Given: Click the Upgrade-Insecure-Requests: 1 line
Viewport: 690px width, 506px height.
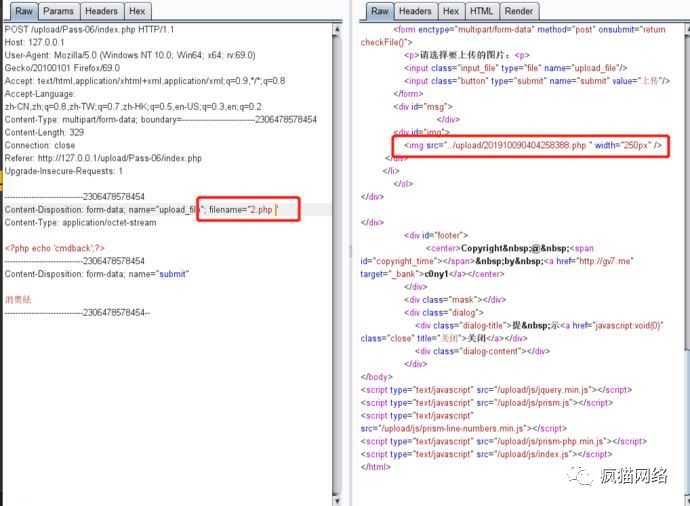Looking at the screenshot, I should click(63, 171).
